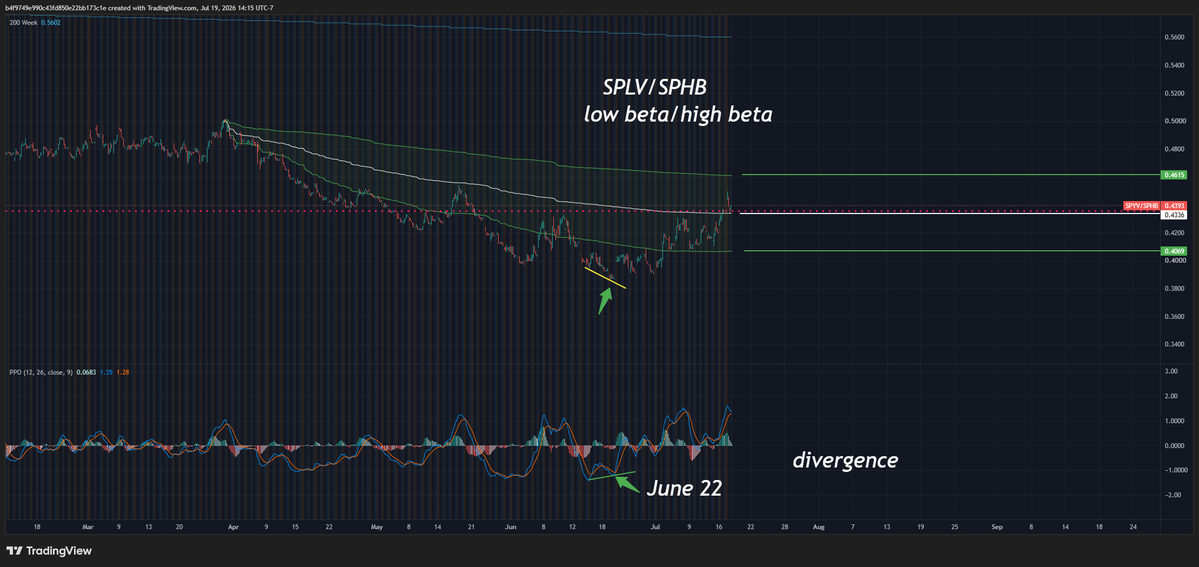Click the Apr date on time axis
The image size is (1199, 567).
pos(233,526)
